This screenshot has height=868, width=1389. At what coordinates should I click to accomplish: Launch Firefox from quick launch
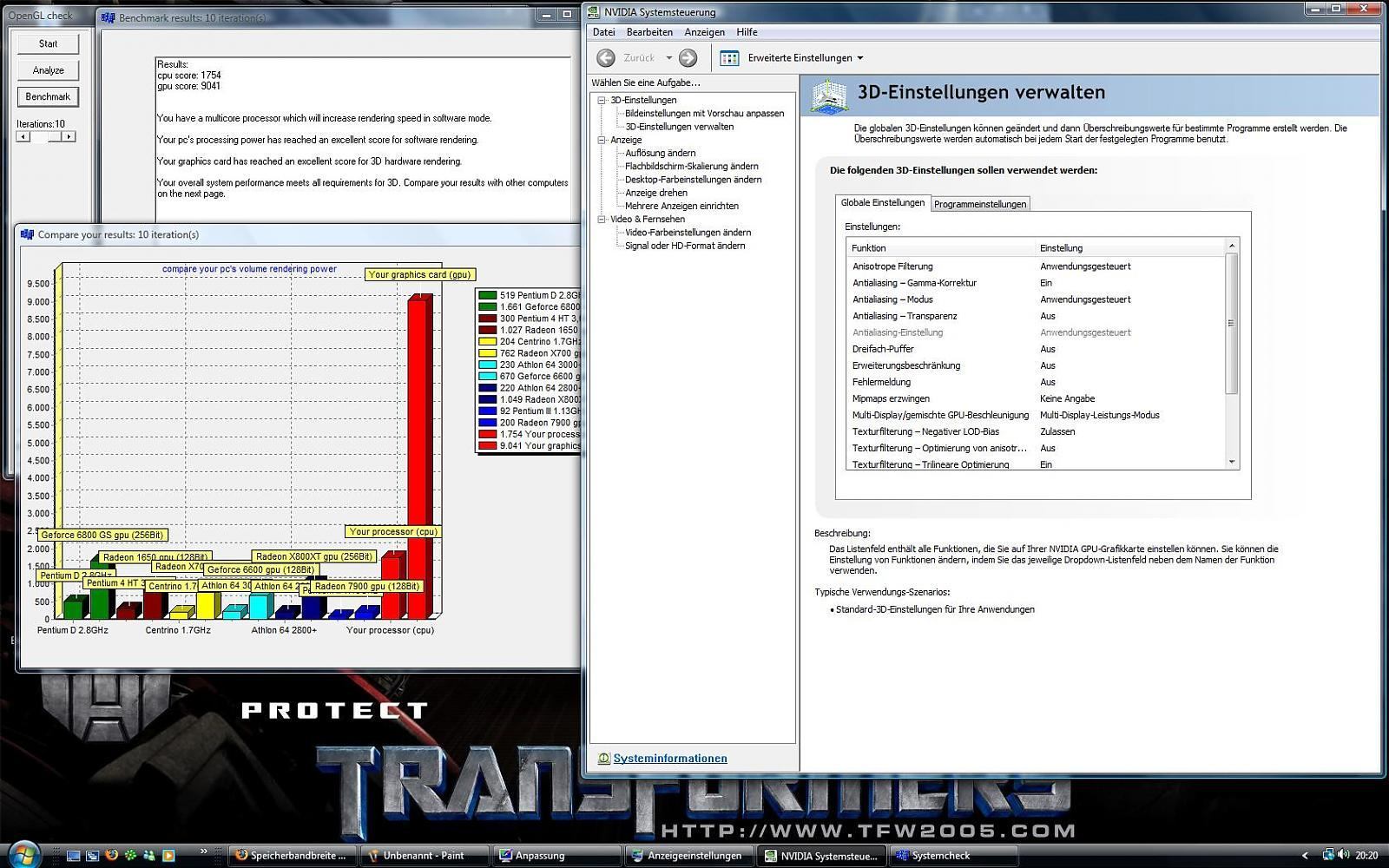pos(111,855)
